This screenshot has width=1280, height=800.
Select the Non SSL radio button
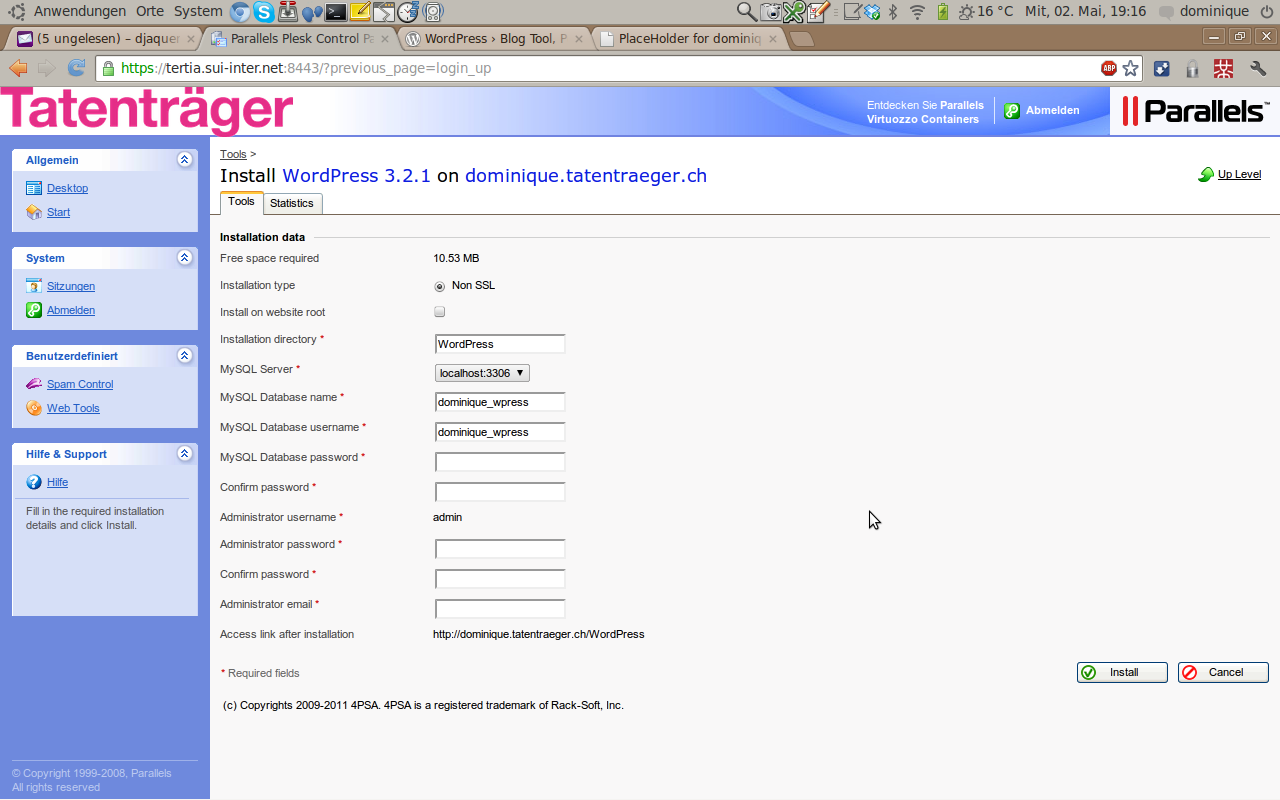tap(440, 286)
